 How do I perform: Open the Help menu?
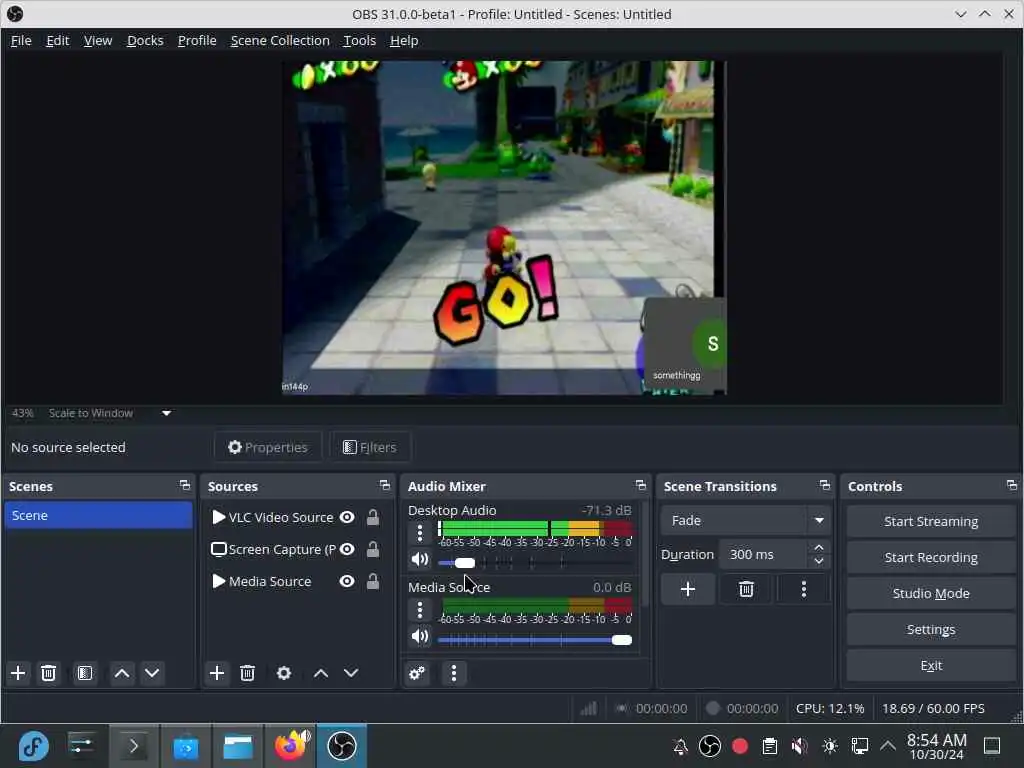click(404, 40)
